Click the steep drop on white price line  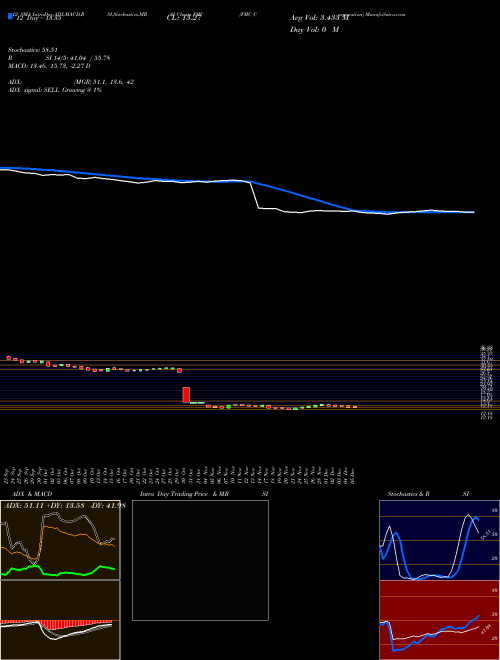point(255,195)
